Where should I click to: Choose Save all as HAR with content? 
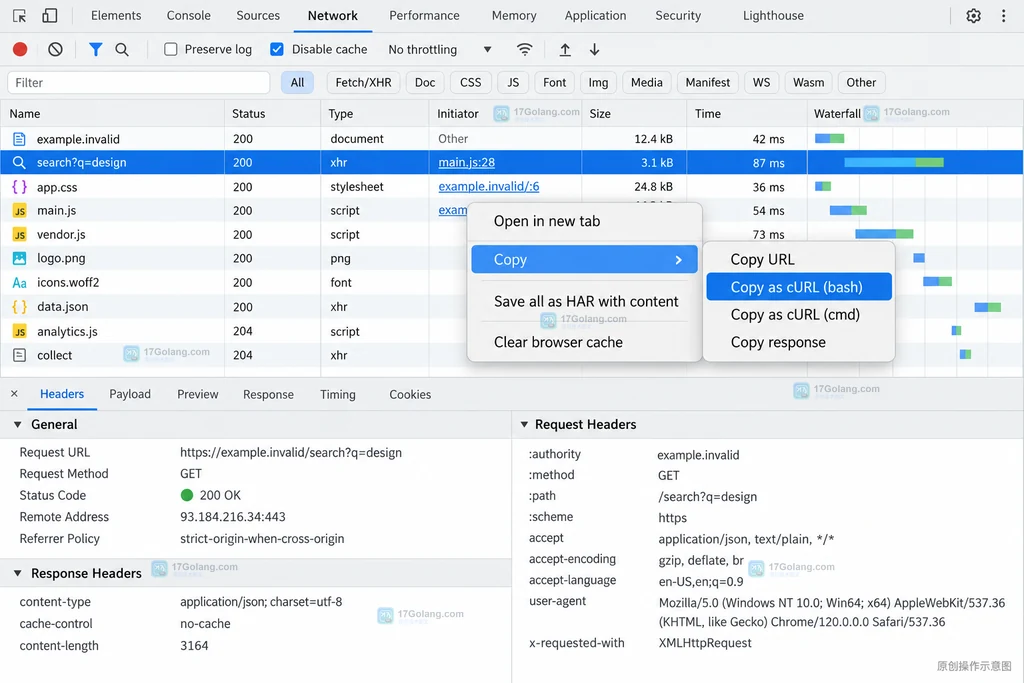(585, 302)
